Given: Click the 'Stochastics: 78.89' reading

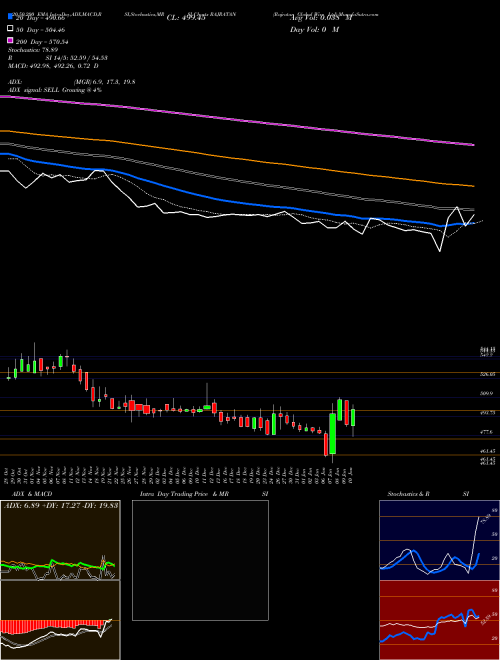Looking at the screenshot, I should point(33,50).
